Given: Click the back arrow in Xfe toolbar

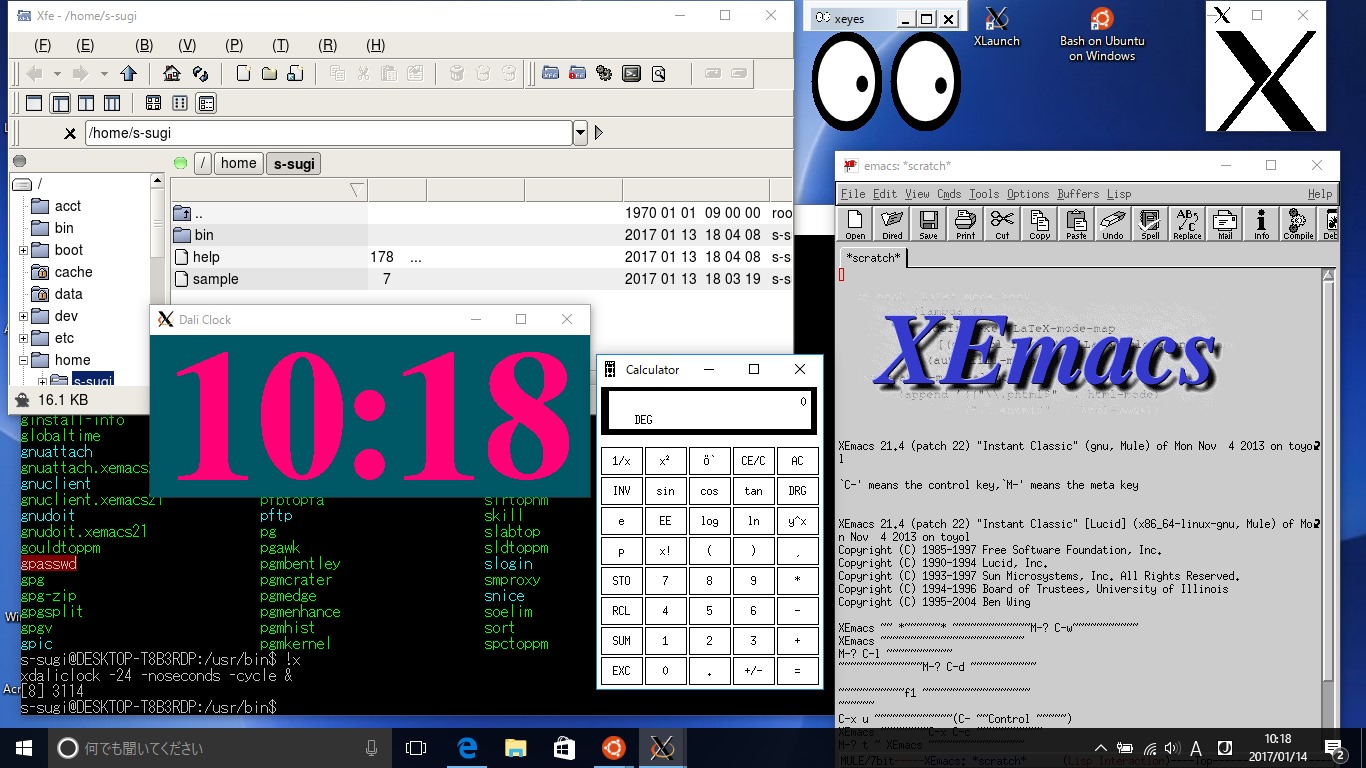Looking at the screenshot, I should 34,73.
